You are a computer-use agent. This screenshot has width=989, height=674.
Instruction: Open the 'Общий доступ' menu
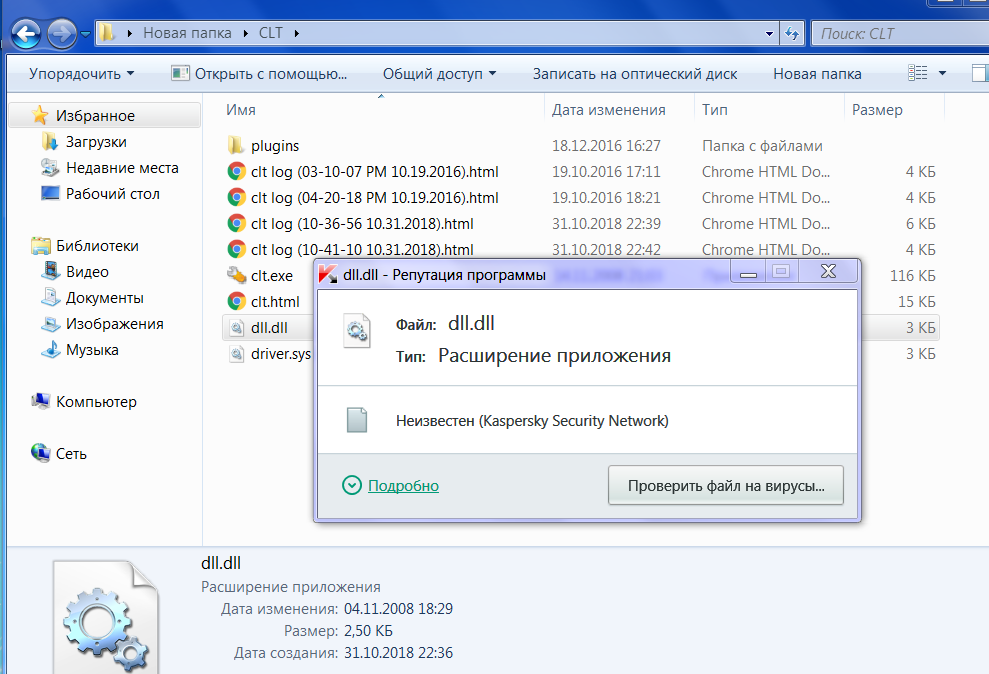[439, 74]
